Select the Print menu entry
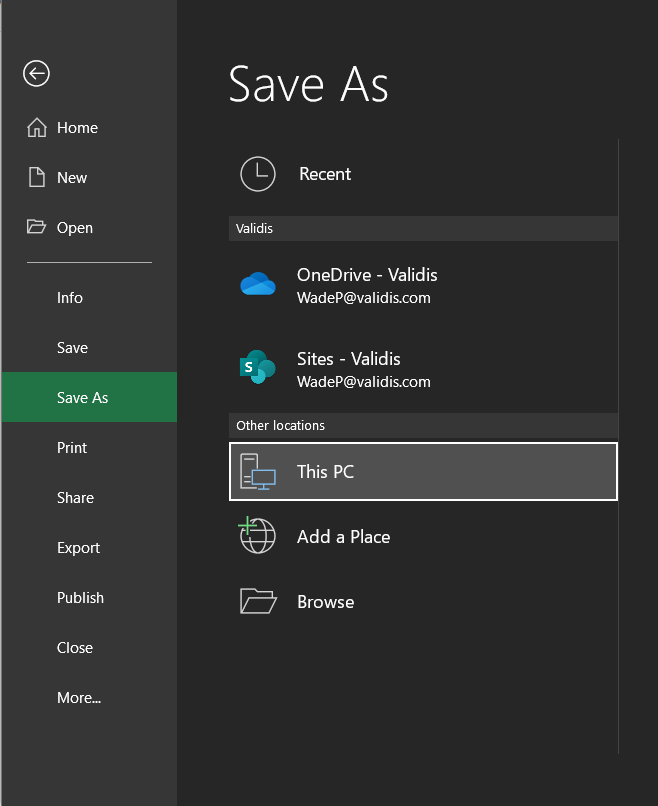 (71, 447)
